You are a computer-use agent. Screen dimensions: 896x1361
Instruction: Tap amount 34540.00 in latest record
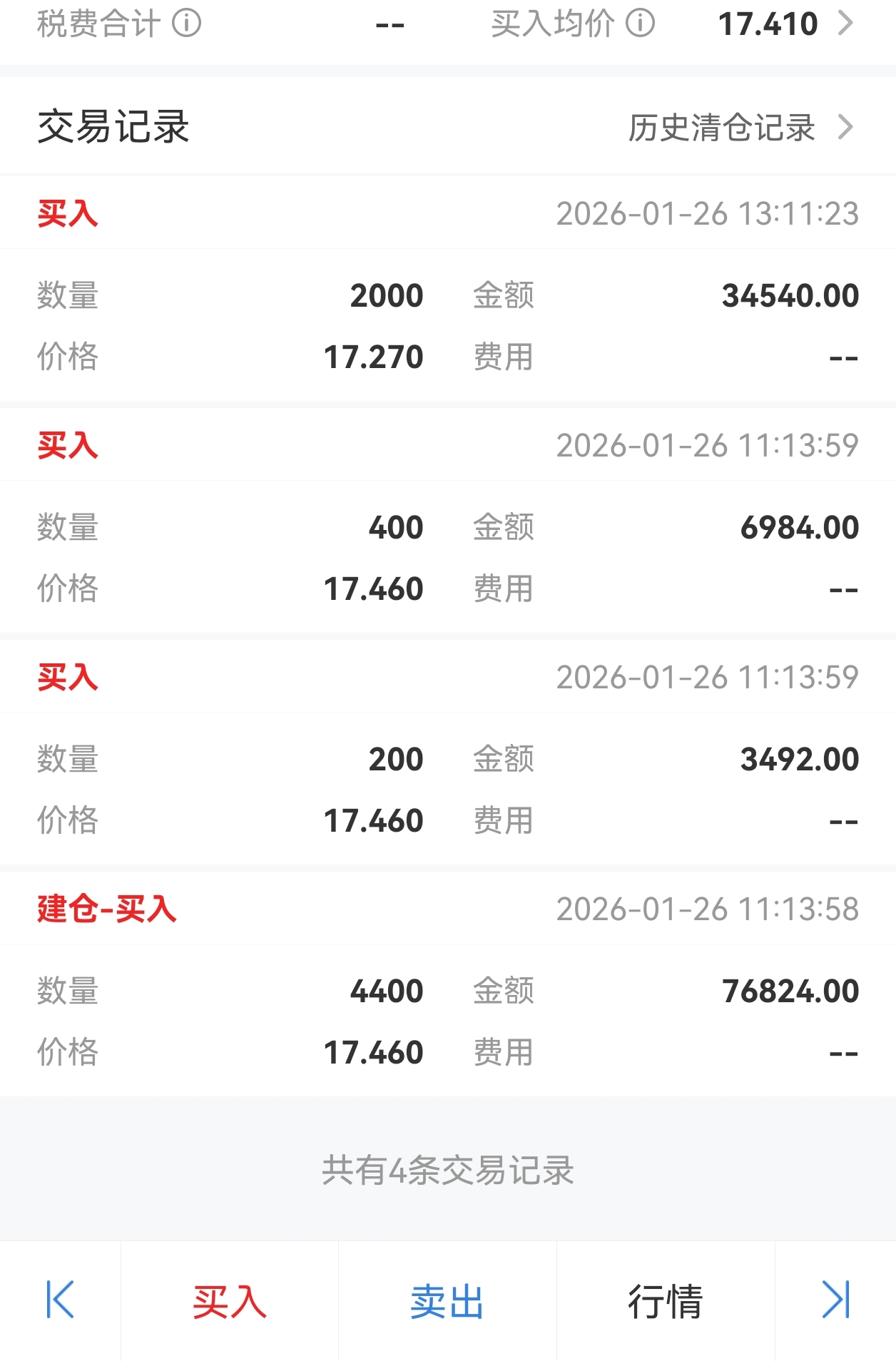pyautogui.click(x=790, y=295)
